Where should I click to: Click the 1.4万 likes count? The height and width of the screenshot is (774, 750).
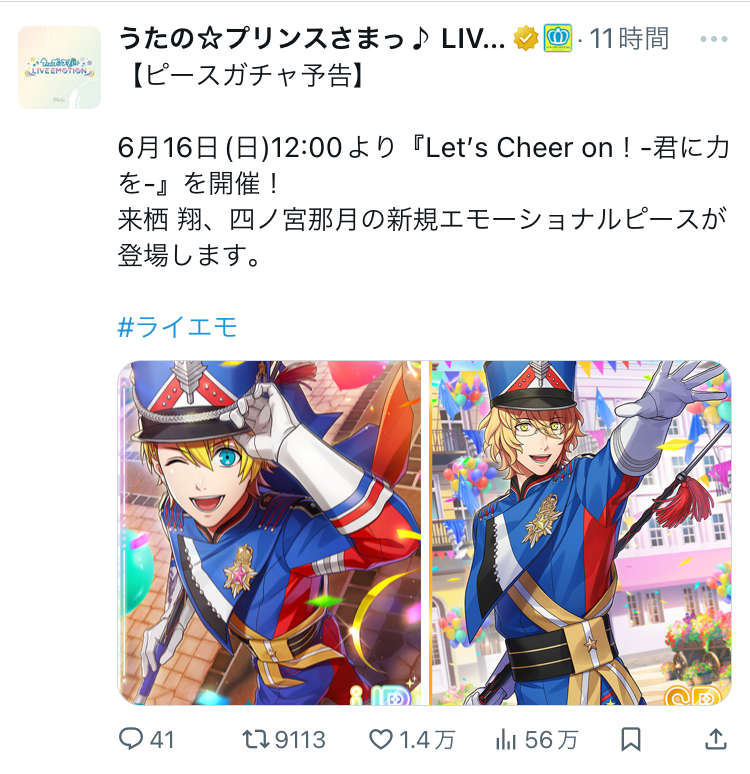(427, 740)
